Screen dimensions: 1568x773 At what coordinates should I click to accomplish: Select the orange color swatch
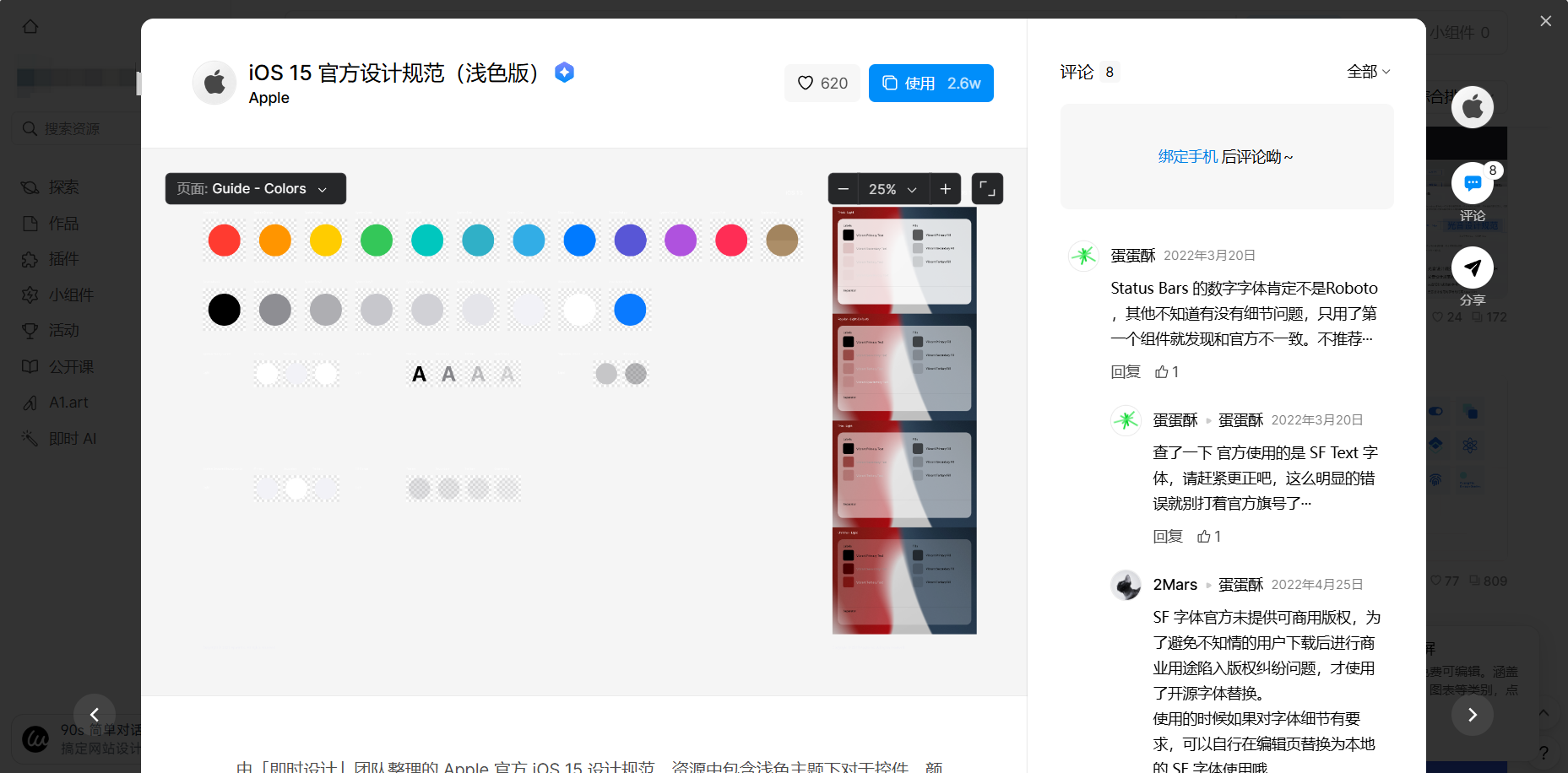[275, 240]
